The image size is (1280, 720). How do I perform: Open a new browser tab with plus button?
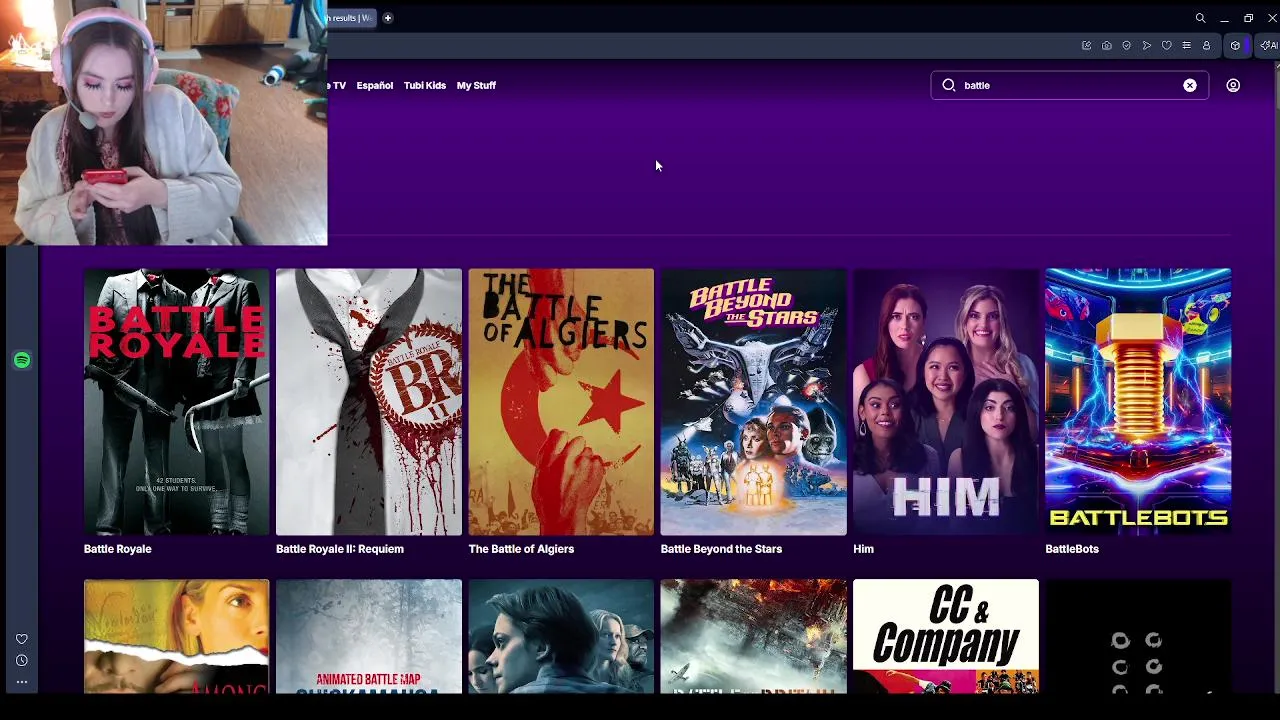[387, 18]
